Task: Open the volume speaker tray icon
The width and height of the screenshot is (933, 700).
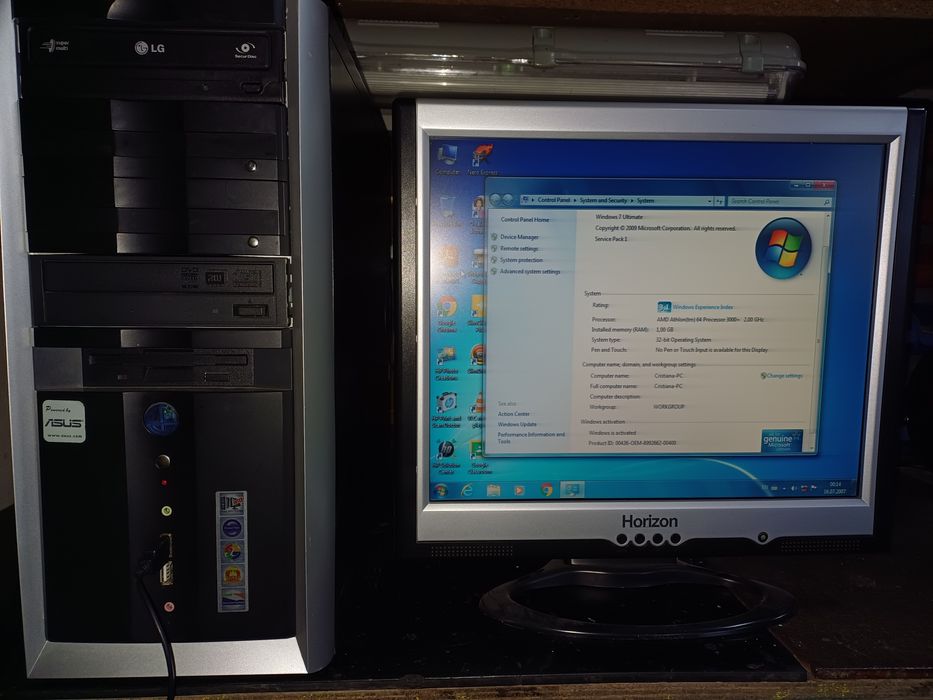Action: [793, 488]
